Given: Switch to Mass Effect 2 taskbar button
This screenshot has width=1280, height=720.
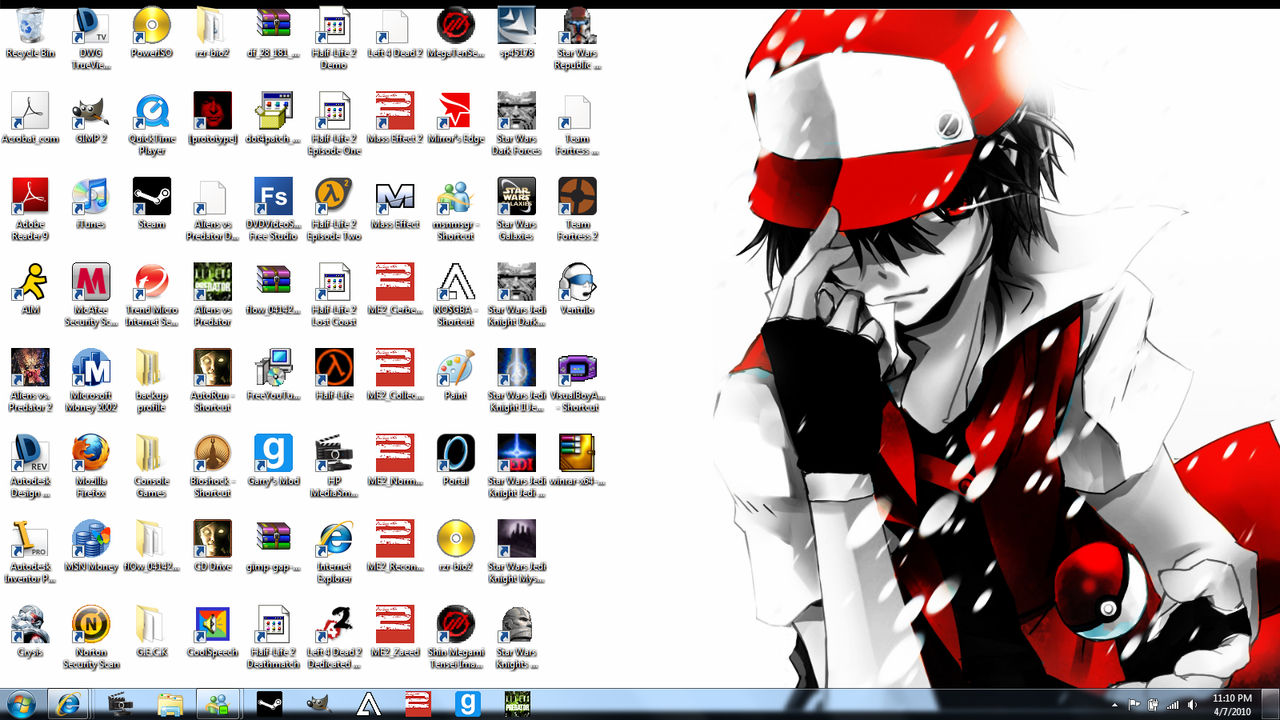Looking at the screenshot, I should (x=418, y=703).
